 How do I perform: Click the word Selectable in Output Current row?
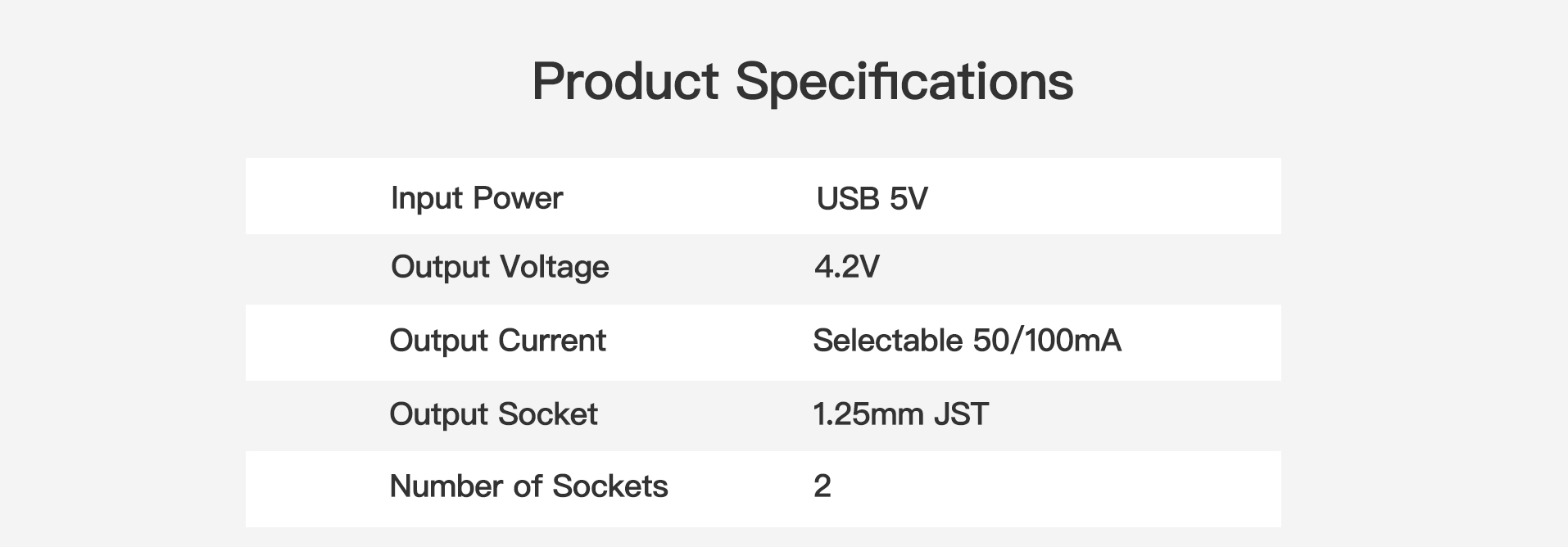[888, 341]
